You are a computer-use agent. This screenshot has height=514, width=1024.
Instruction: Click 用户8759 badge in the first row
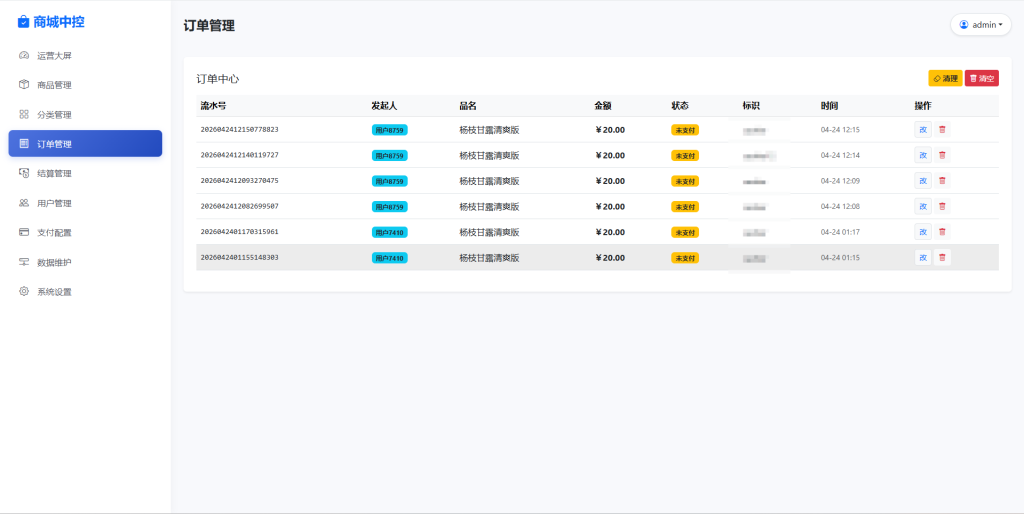(389, 130)
